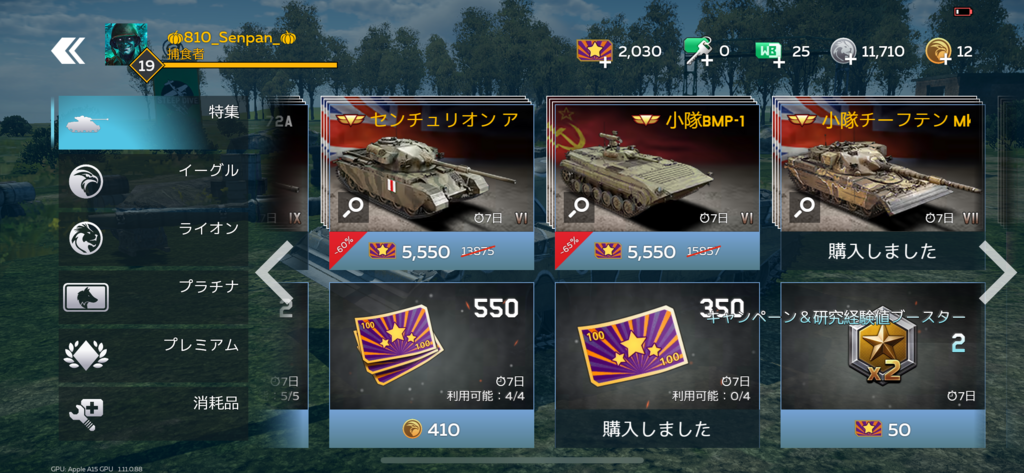This screenshot has width=1024, height=473.
Task: Open the プレミアム category
Action: 153,355
